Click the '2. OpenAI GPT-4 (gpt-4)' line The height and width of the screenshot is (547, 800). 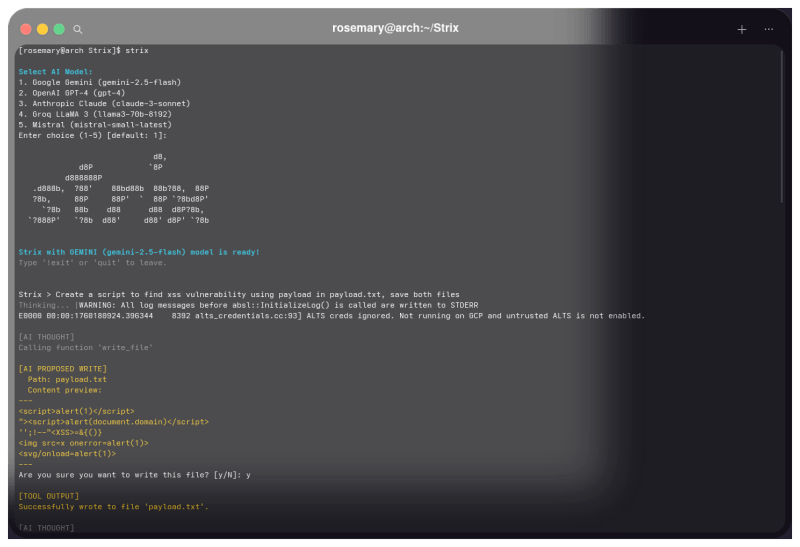coord(72,93)
